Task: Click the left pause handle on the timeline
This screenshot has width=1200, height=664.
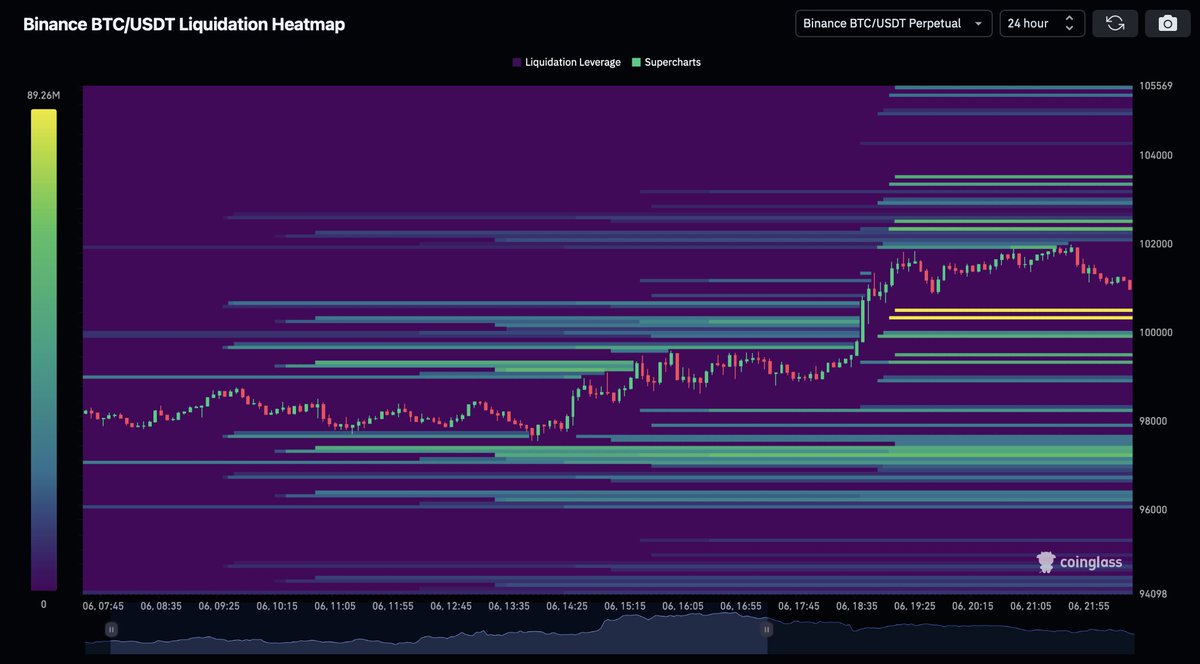Action: [111, 629]
